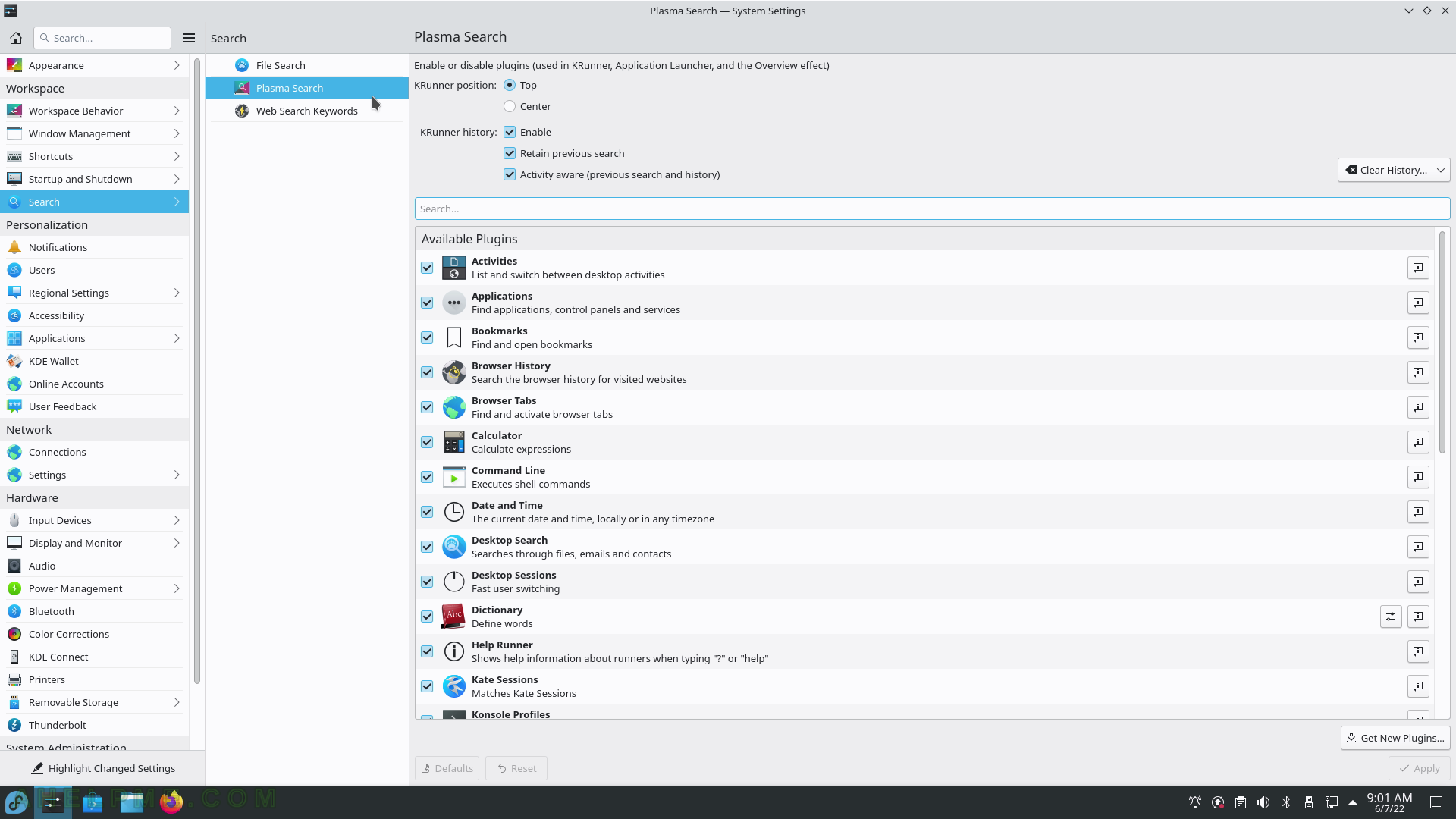Expand Window Management settings
This screenshot has width=1456, height=819.
(x=94, y=133)
